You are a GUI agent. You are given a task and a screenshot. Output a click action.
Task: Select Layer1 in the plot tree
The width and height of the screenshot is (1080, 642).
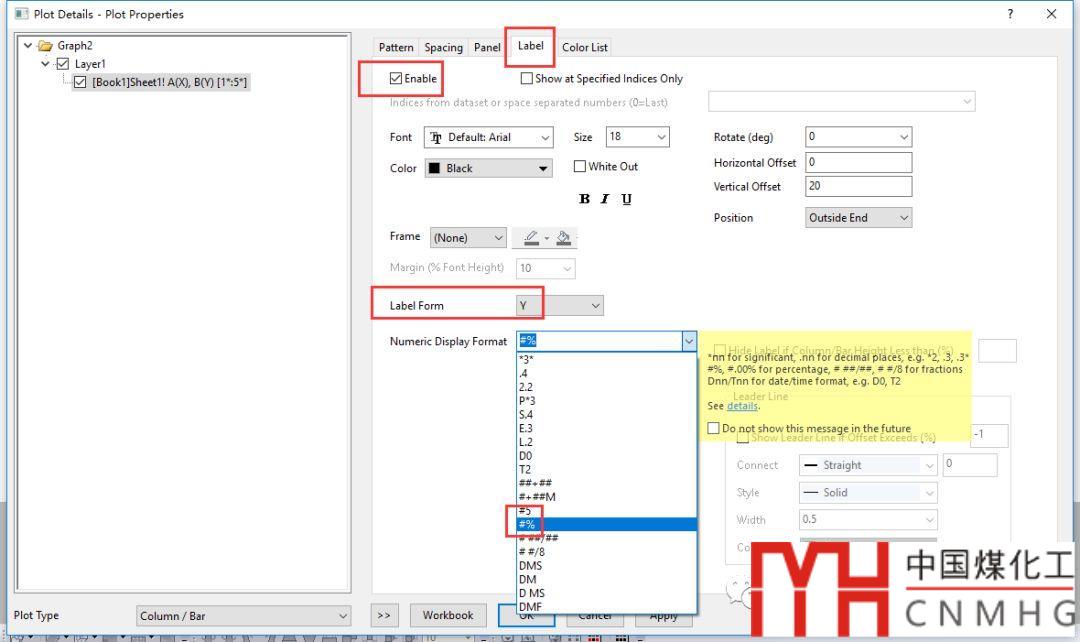coord(90,64)
